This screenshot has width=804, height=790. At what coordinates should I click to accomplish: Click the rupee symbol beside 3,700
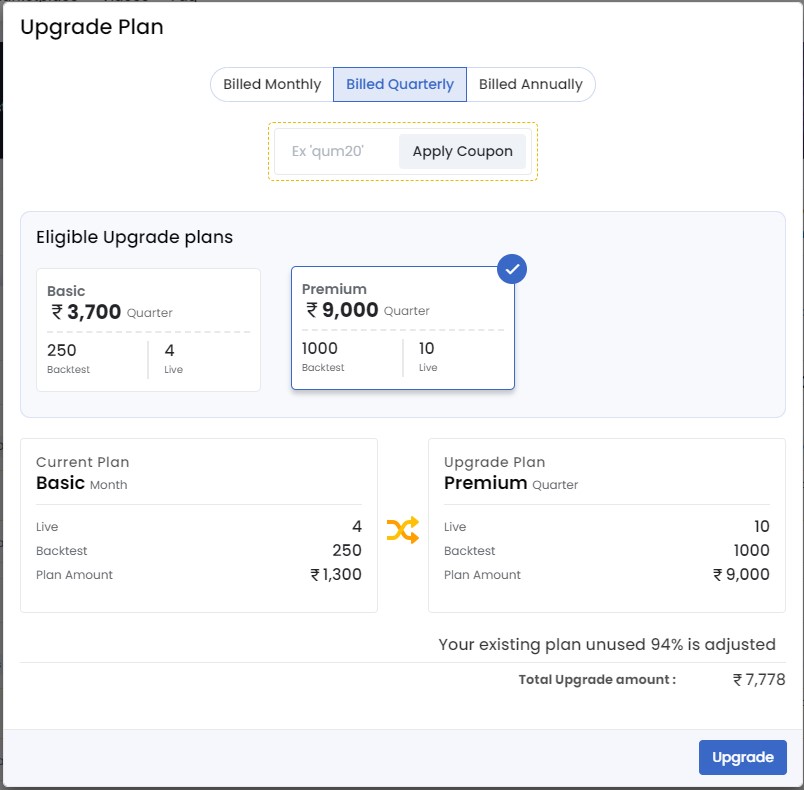click(x=58, y=312)
